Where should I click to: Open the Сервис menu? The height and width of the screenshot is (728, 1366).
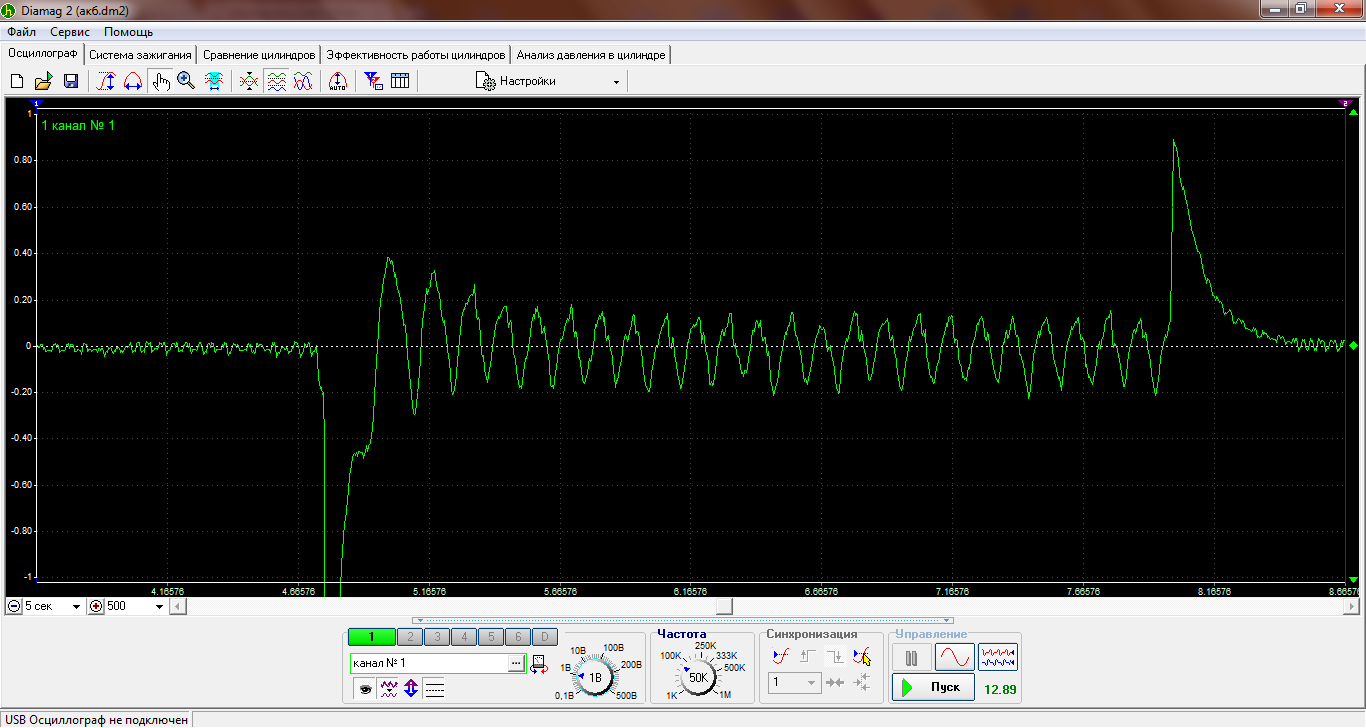pos(70,32)
